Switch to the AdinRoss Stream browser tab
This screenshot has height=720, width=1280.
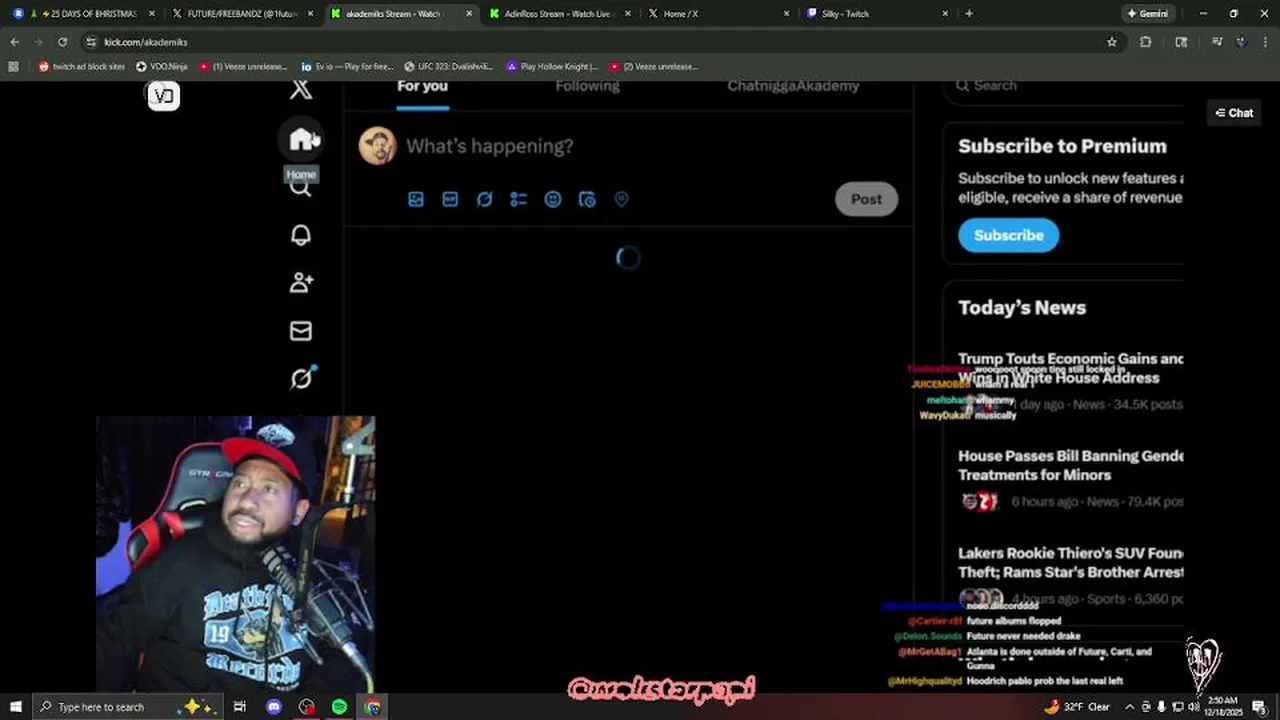click(558, 14)
